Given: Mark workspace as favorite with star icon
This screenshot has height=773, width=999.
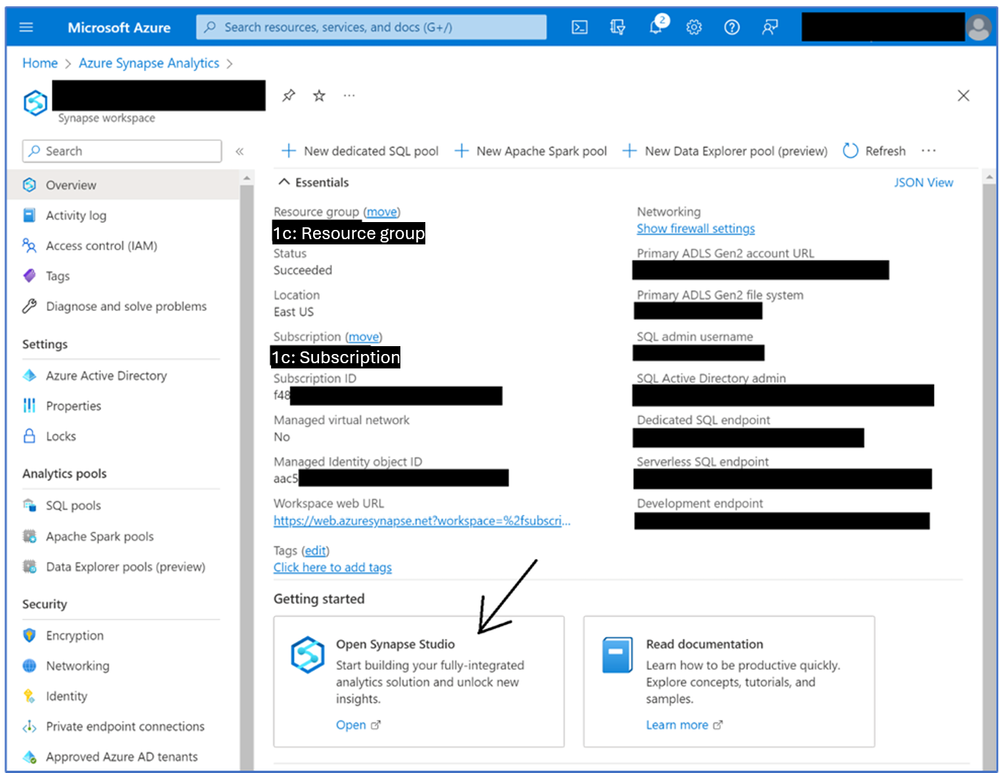Looking at the screenshot, I should pyautogui.click(x=319, y=96).
